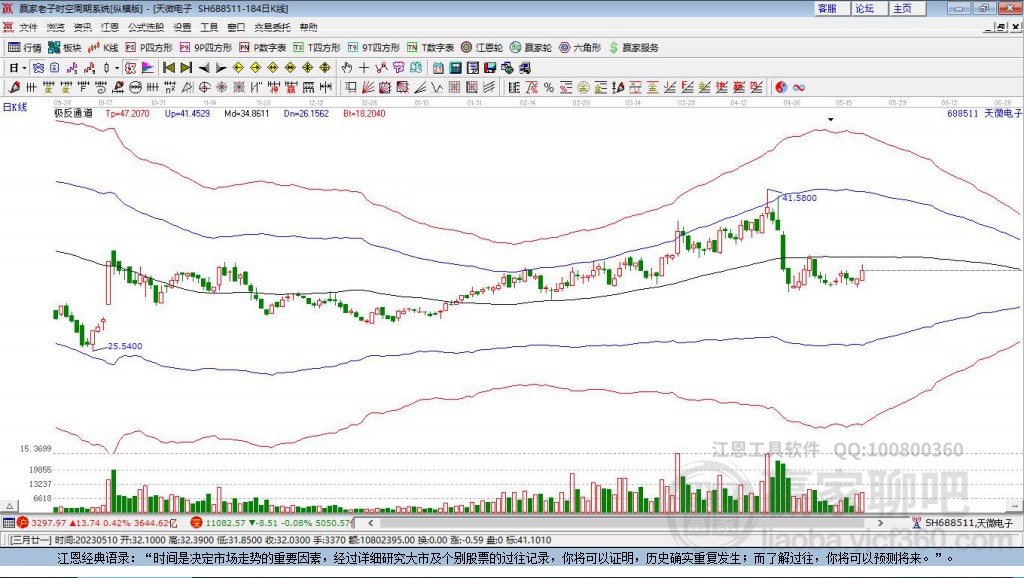Image resolution: width=1024 pixels, height=578 pixels.
Task: Open the 设置 menu
Action: point(182,27)
